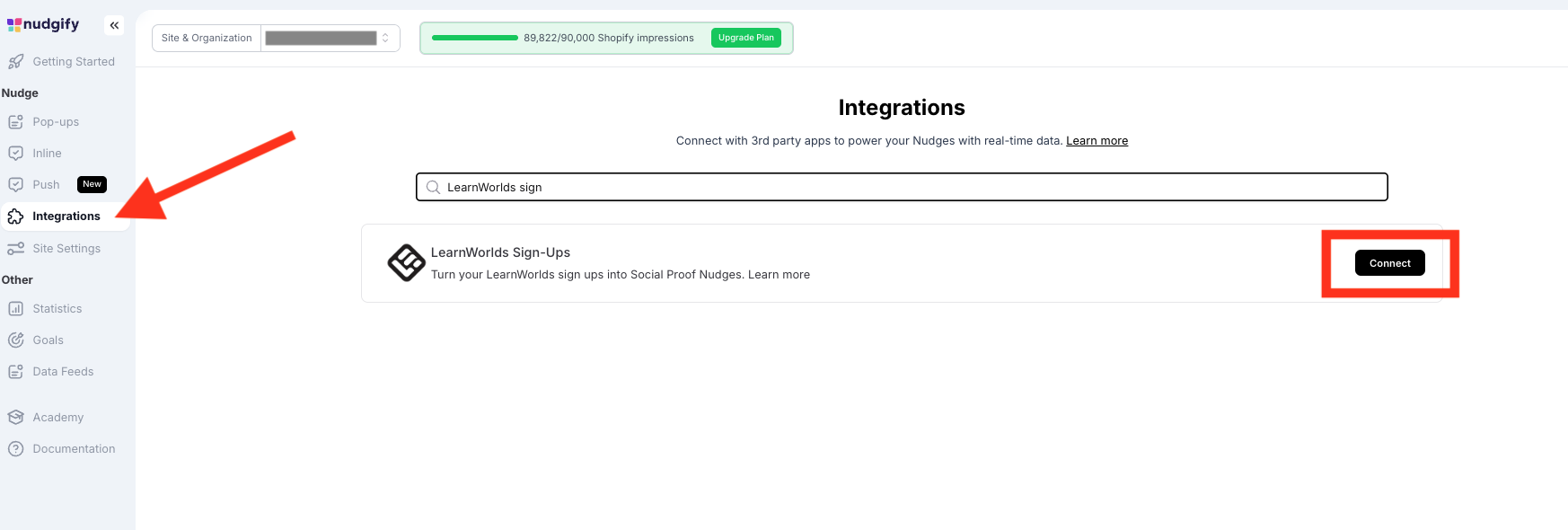
Task: Click the Other section header
Action: click(17, 280)
